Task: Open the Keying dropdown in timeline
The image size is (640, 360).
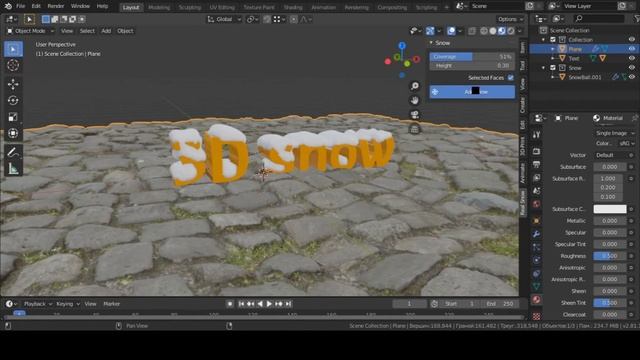Action: coord(67,304)
